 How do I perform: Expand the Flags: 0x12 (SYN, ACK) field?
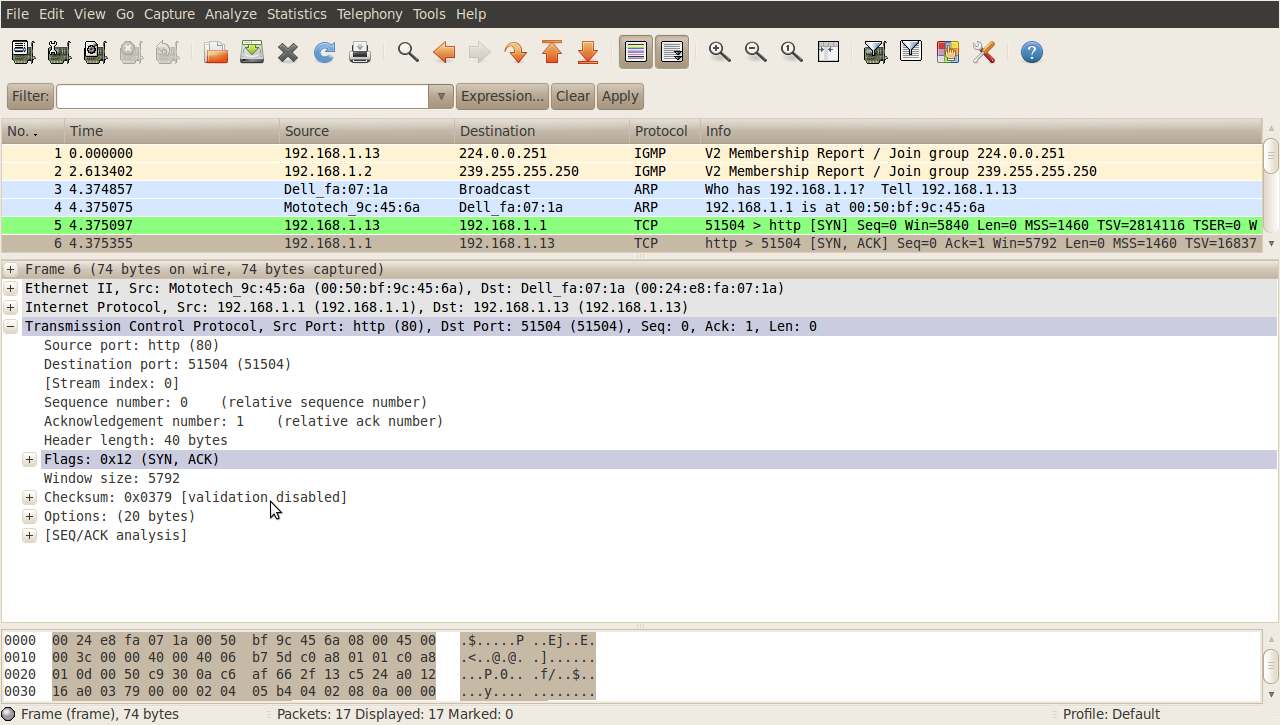click(x=29, y=459)
